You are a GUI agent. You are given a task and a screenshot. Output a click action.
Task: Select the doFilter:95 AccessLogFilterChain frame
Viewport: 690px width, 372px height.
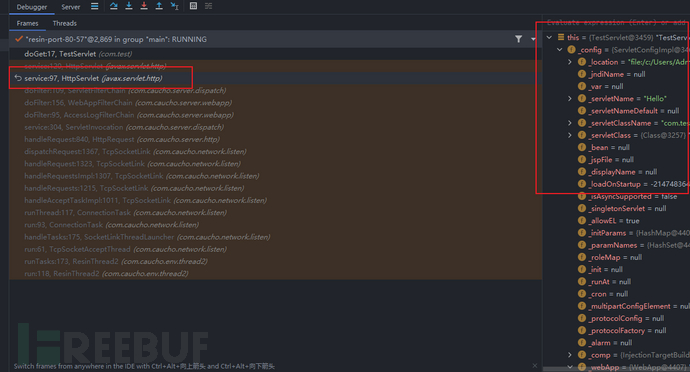click(275, 115)
